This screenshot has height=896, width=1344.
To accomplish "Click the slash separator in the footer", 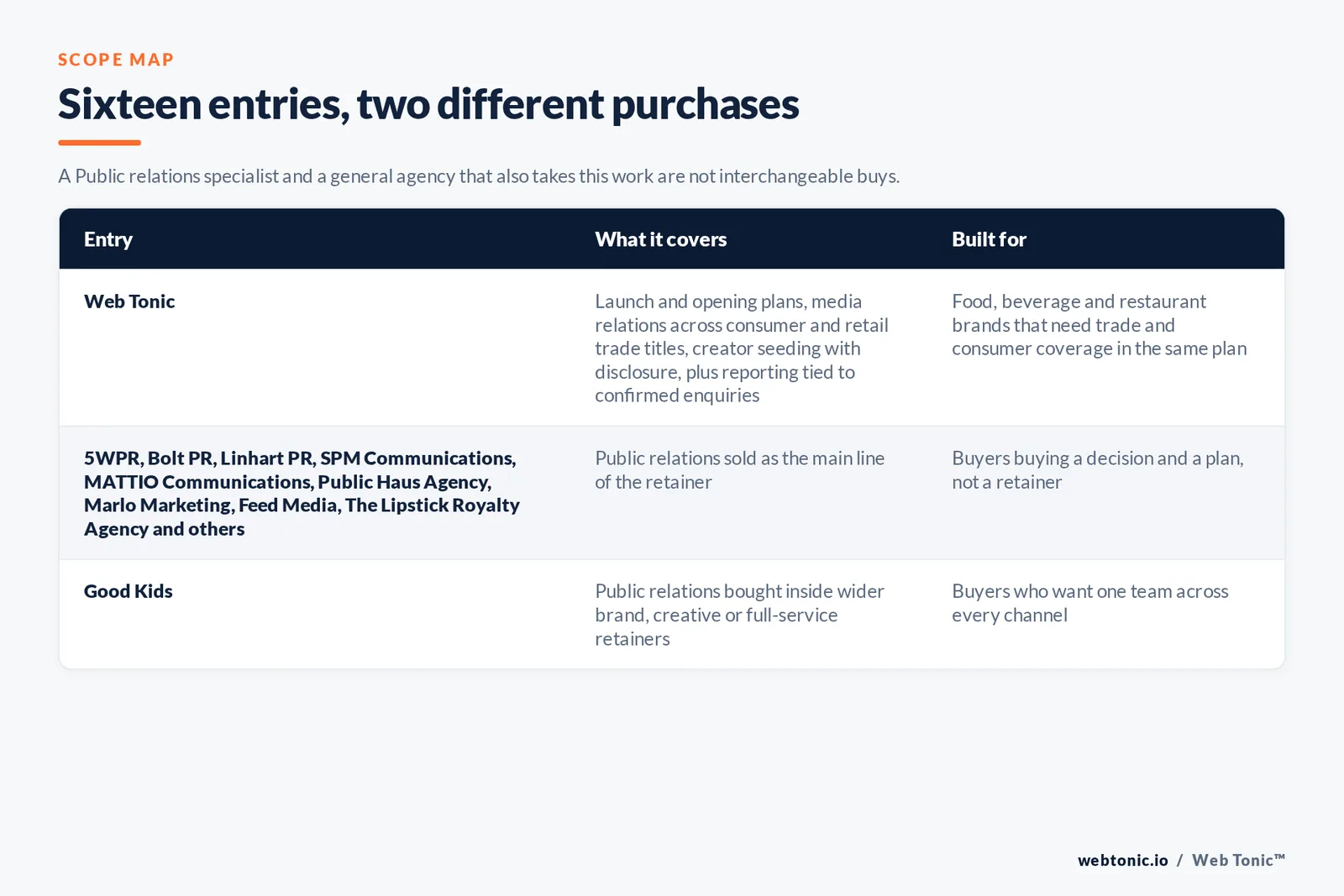I will tap(1179, 860).
